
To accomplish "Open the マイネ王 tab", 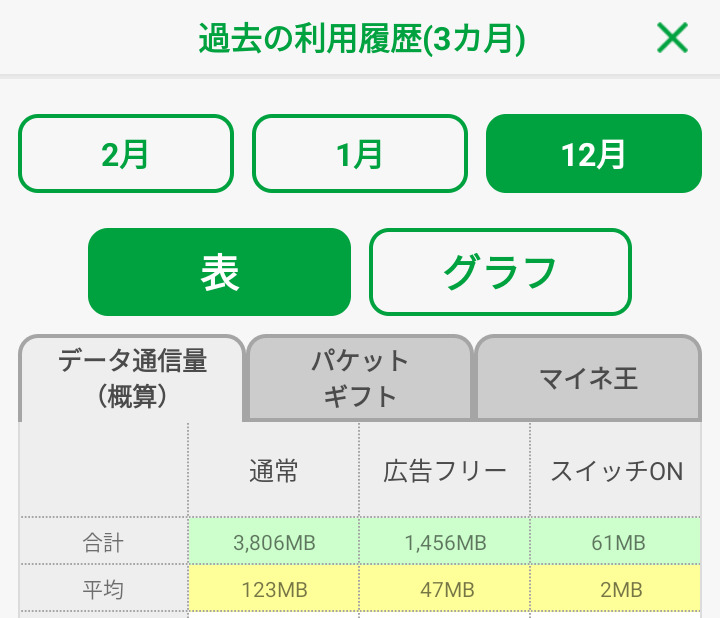I will coord(588,378).
